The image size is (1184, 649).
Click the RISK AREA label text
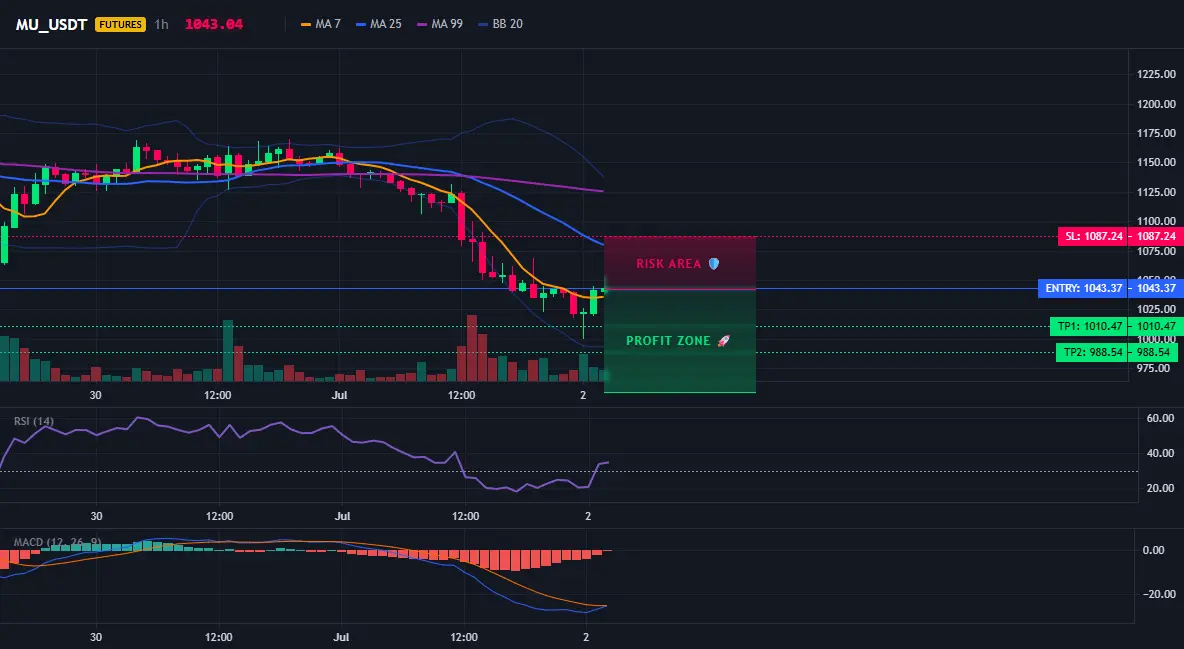pyautogui.click(x=668, y=264)
